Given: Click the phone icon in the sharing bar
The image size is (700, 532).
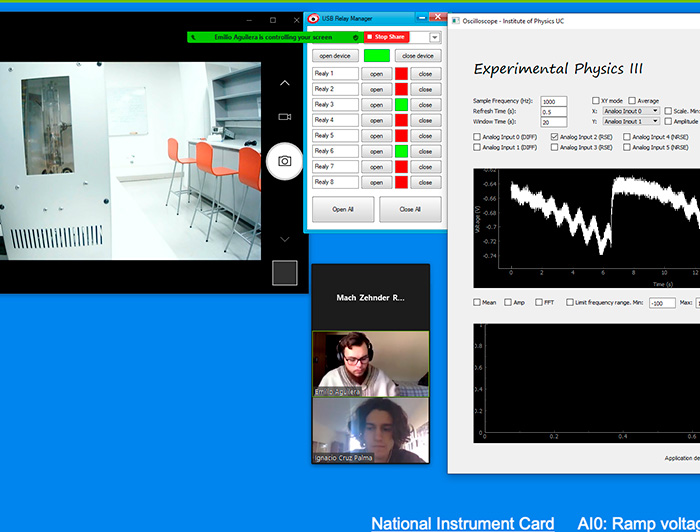Looking at the screenshot, I should [x=193, y=37].
